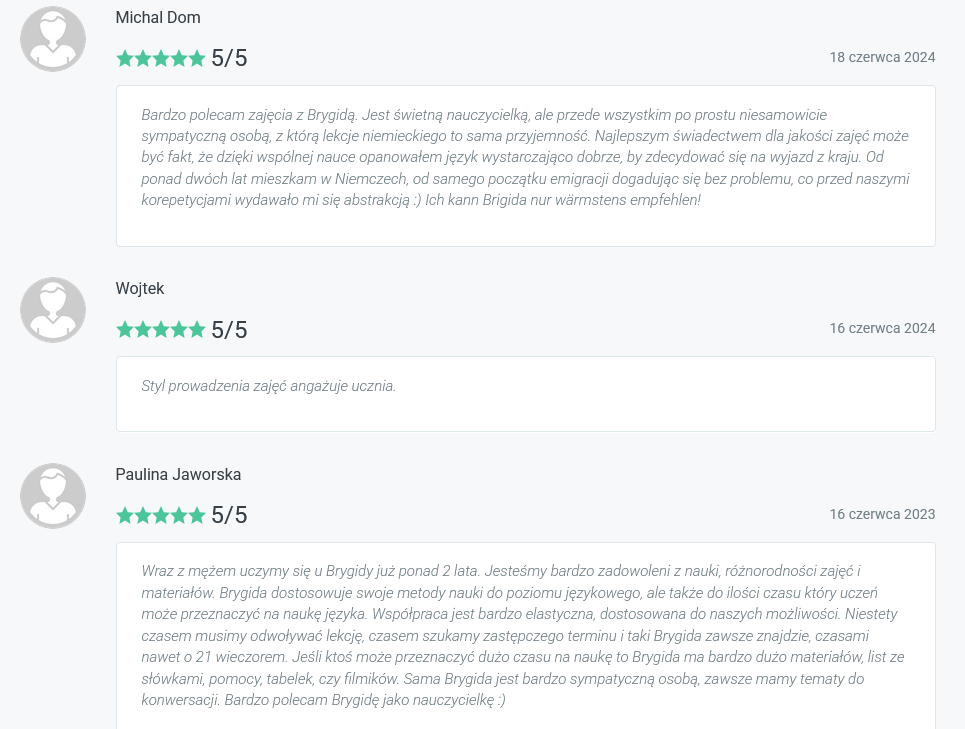
Task: Click the reviewer name Wojtek
Action: (140, 289)
